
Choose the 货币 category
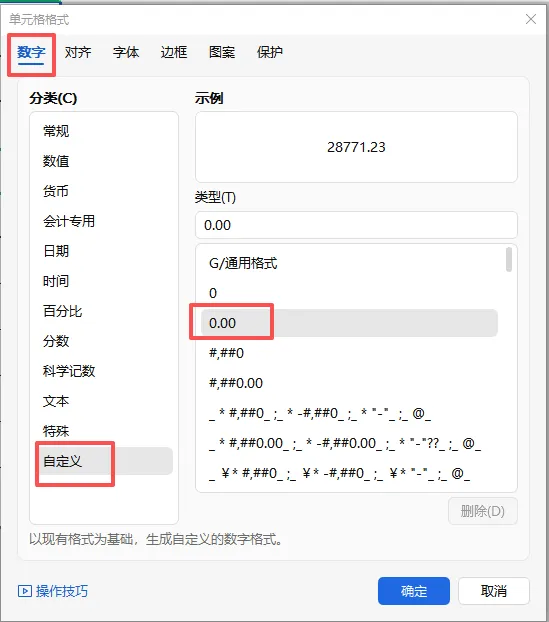tap(104, 191)
